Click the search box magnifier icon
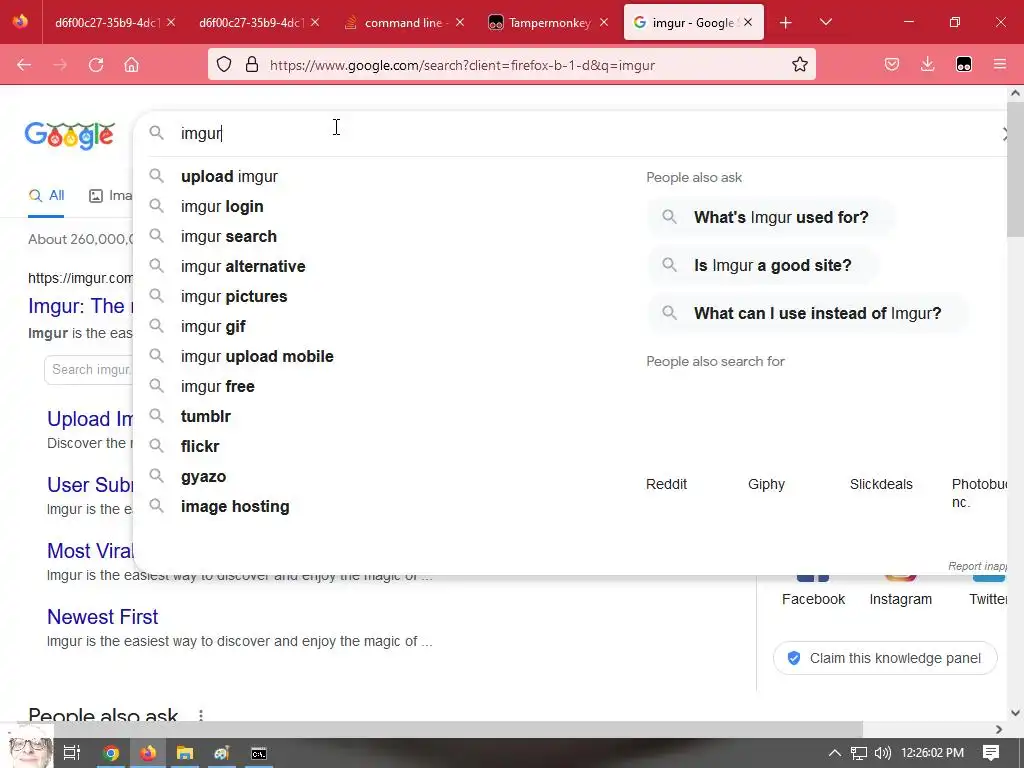This screenshot has width=1024, height=768. tap(156, 133)
